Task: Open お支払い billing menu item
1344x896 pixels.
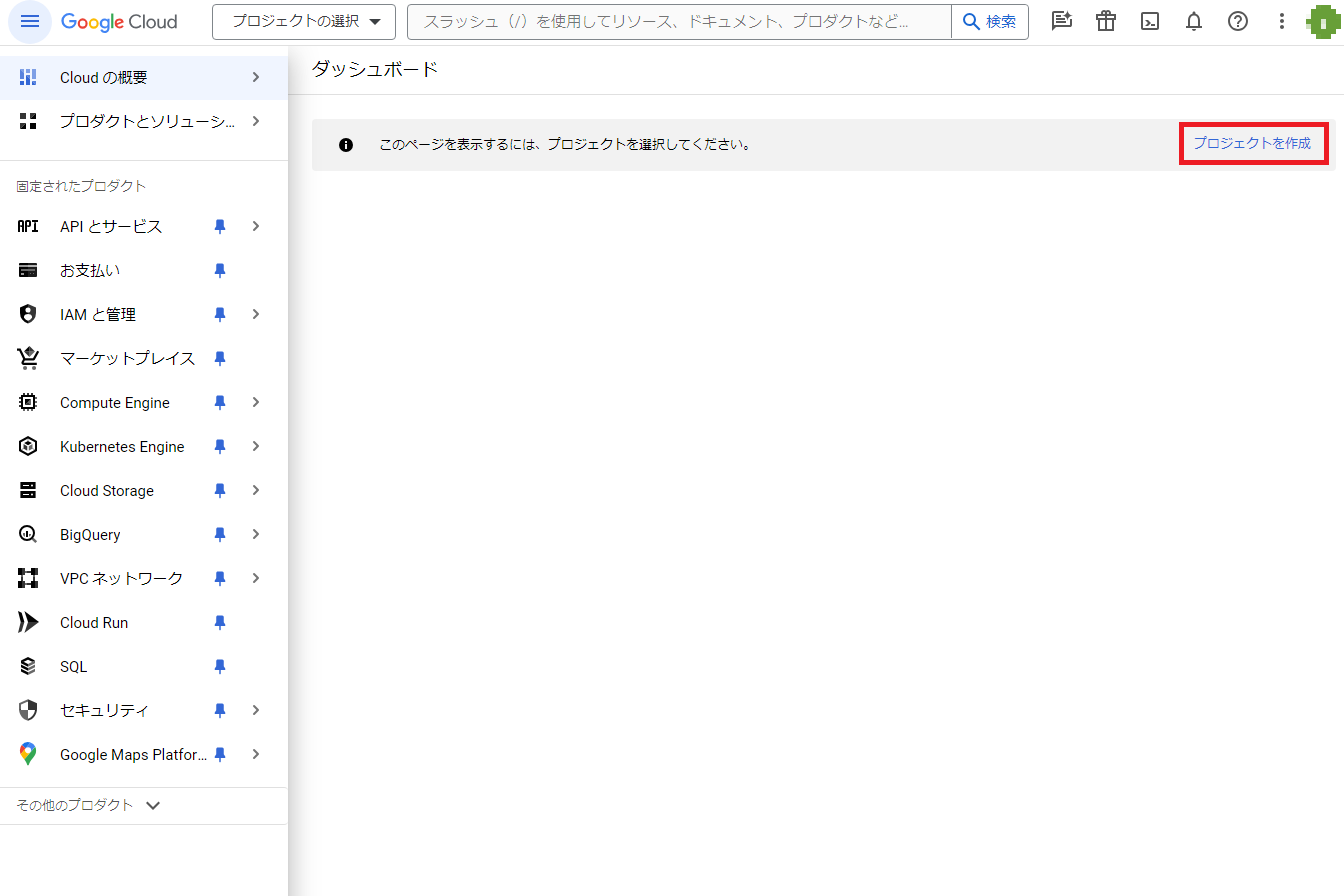Action: point(90,271)
